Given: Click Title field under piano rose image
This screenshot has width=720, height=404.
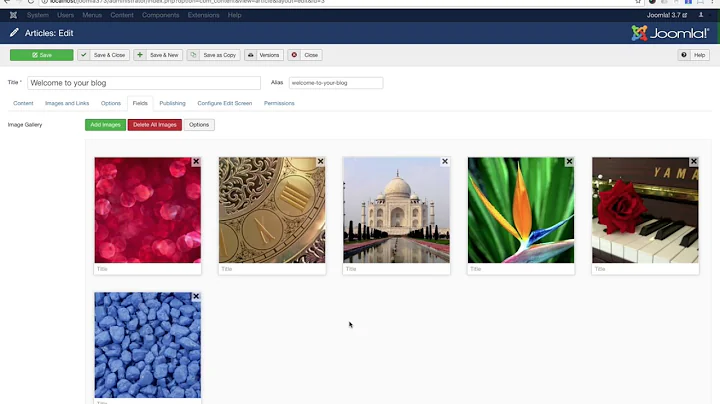Looking at the screenshot, I should (645, 269).
